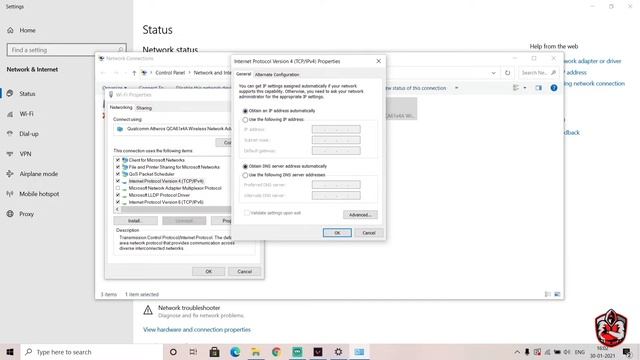The image size is (640, 360).
Task: Toggle Microsoft LLDP Protocol Driver checkbox
Action: pos(118,195)
